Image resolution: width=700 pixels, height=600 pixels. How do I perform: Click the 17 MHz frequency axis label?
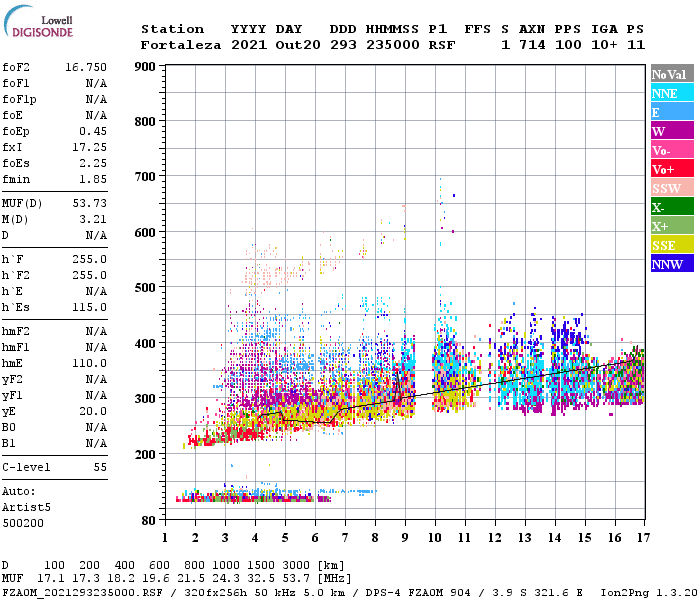643,538
